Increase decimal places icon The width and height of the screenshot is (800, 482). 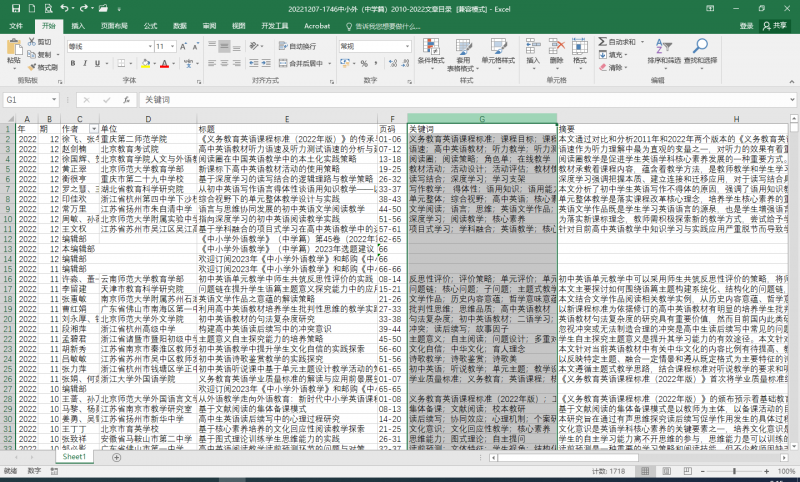[393, 63]
